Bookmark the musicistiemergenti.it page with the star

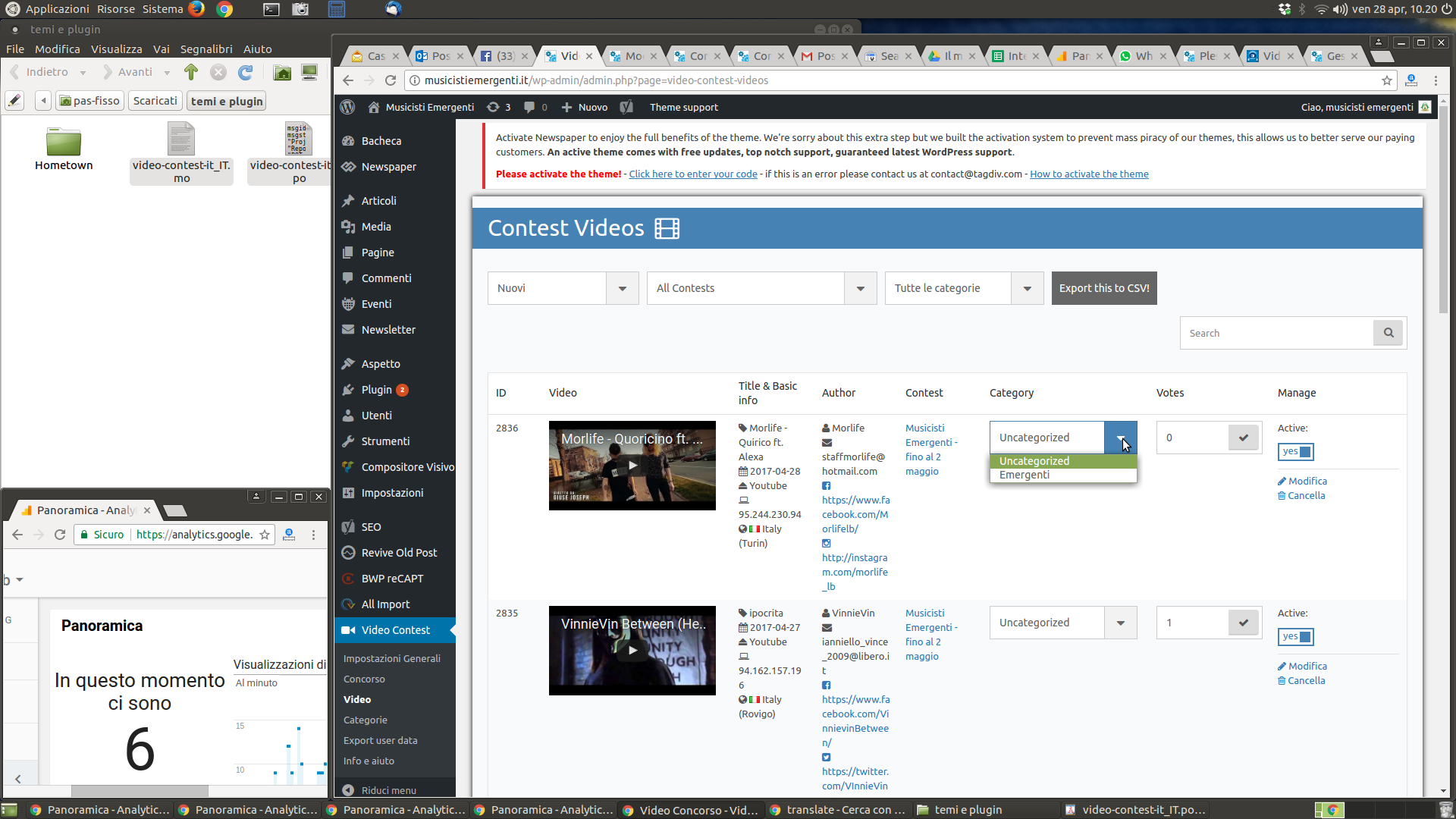(1387, 80)
